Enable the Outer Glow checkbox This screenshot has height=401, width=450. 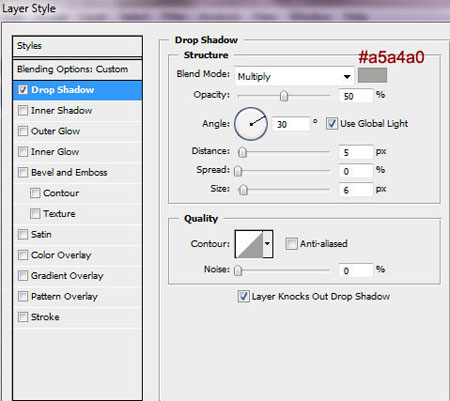tap(23, 131)
